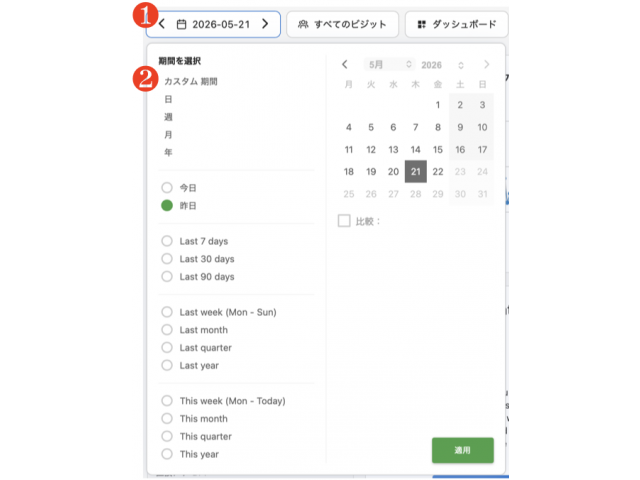Image resolution: width=640 pixels, height=480 pixels.
Task: Go to previous date with left arrow
Action: [162, 24]
